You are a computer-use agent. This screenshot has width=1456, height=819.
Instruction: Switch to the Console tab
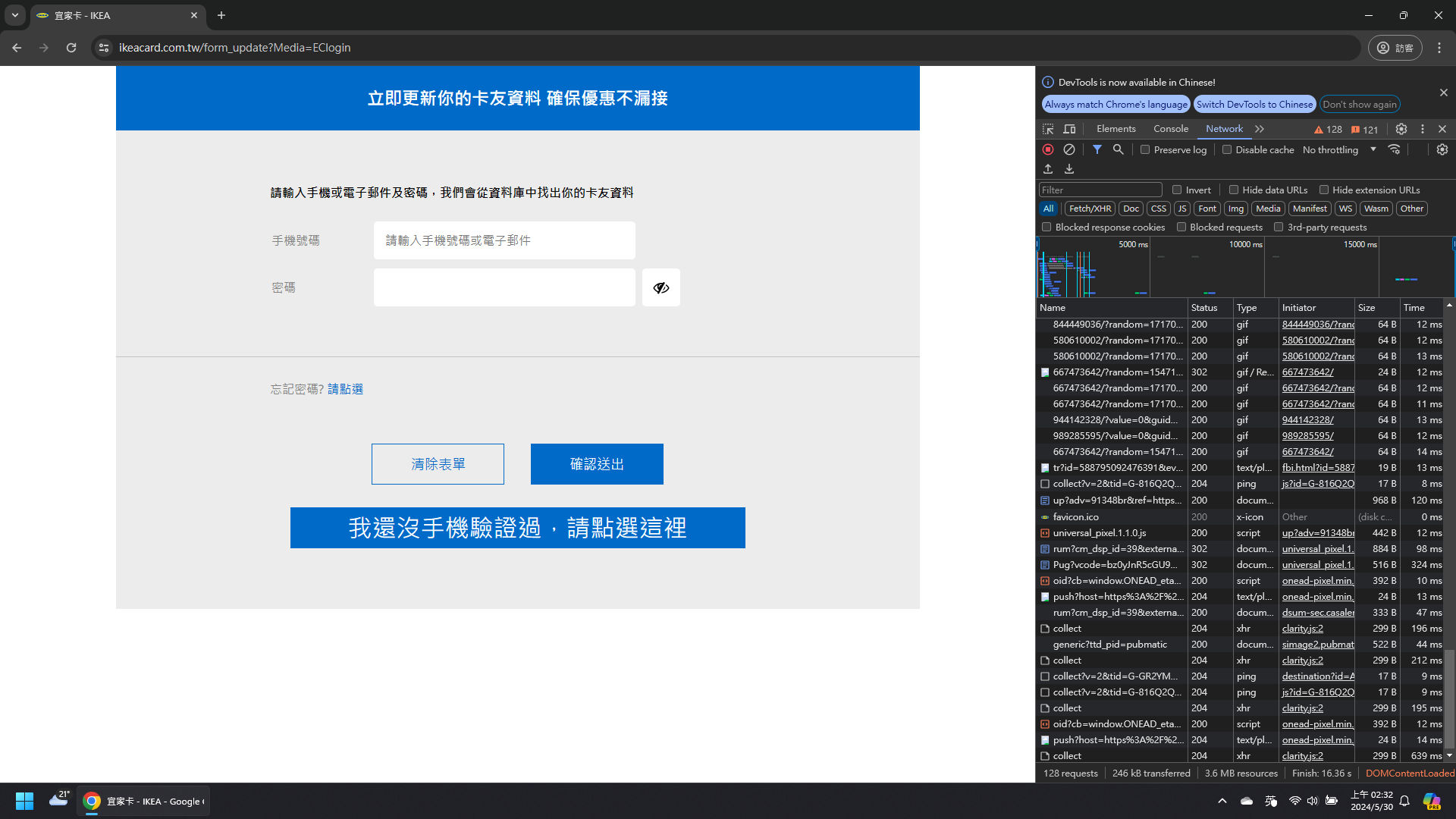(x=1171, y=129)
